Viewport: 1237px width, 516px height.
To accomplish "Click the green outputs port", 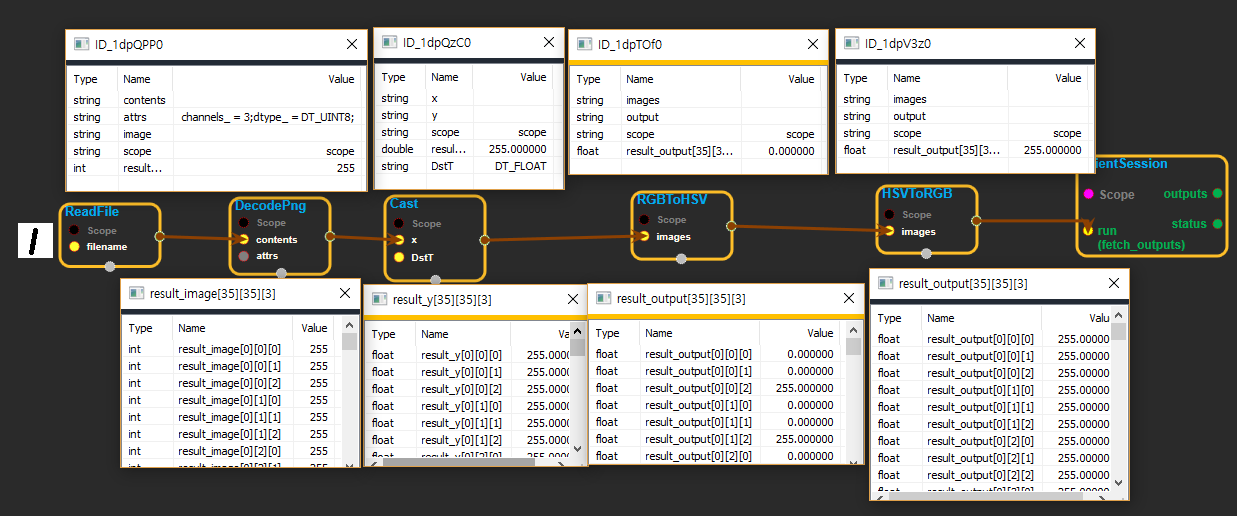I will point(1216,193).
